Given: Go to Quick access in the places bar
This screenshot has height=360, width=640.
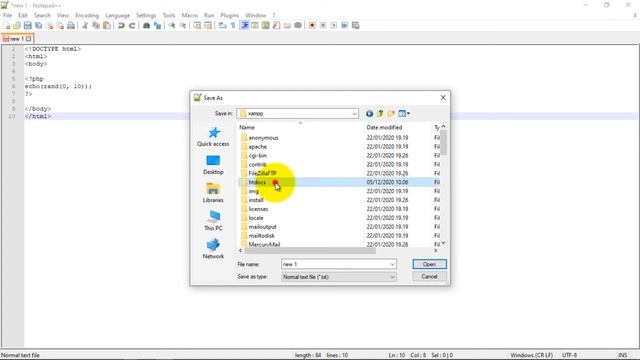Looking at the screenshot, I should click(213, 137).
